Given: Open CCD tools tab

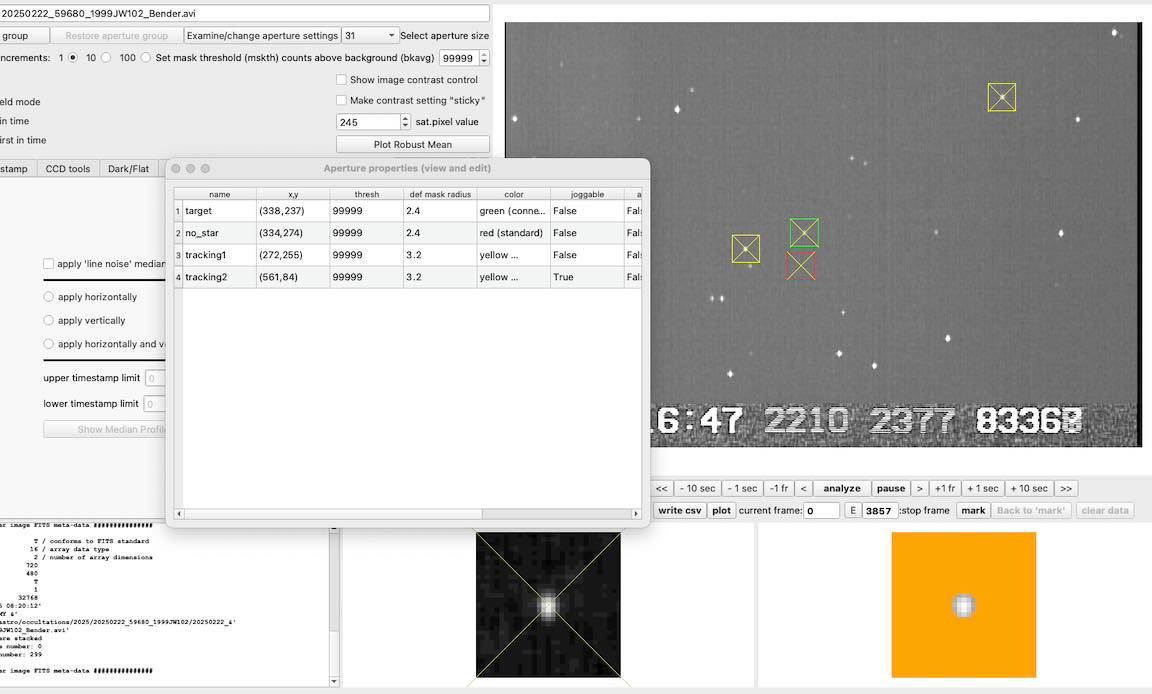Looking at the screenshot, I should tap(68, 169).
